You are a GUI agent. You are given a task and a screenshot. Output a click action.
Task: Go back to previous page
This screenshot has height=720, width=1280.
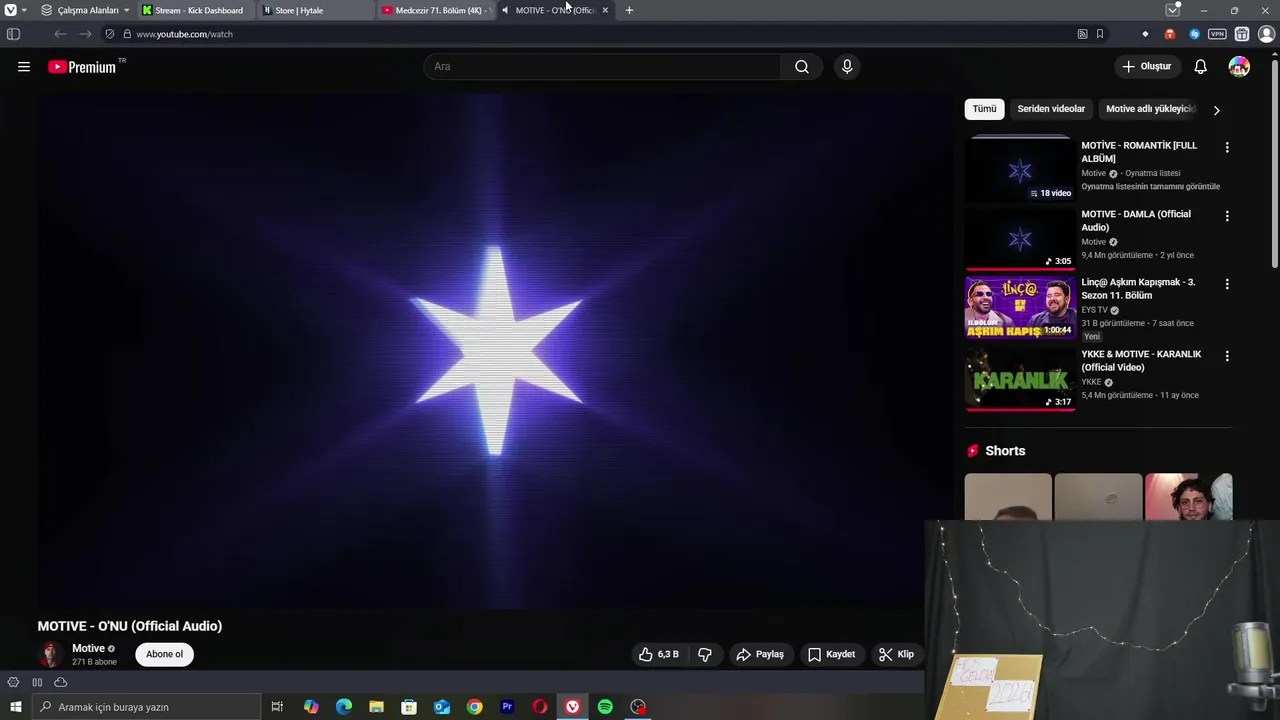pyautogui.click(x=60, y=34)
